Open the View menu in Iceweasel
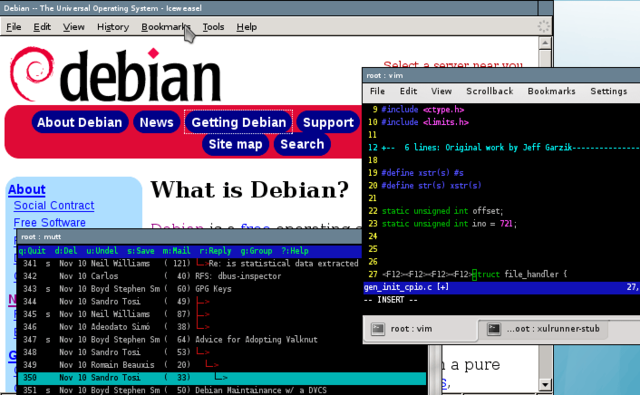The width and height of the screenshot is (640, 395). [x=73, y=27]
